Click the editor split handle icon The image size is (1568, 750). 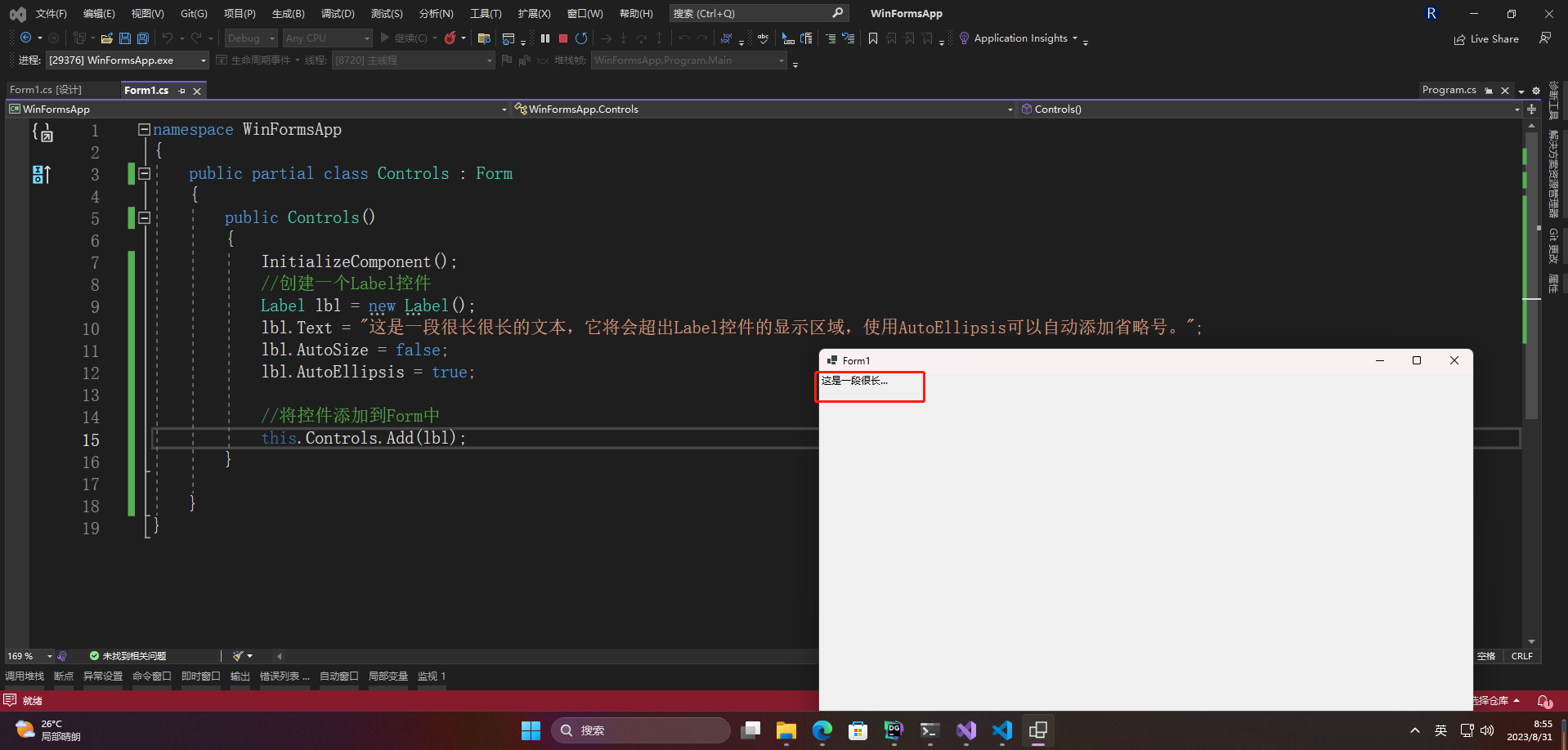point(1531,109)
